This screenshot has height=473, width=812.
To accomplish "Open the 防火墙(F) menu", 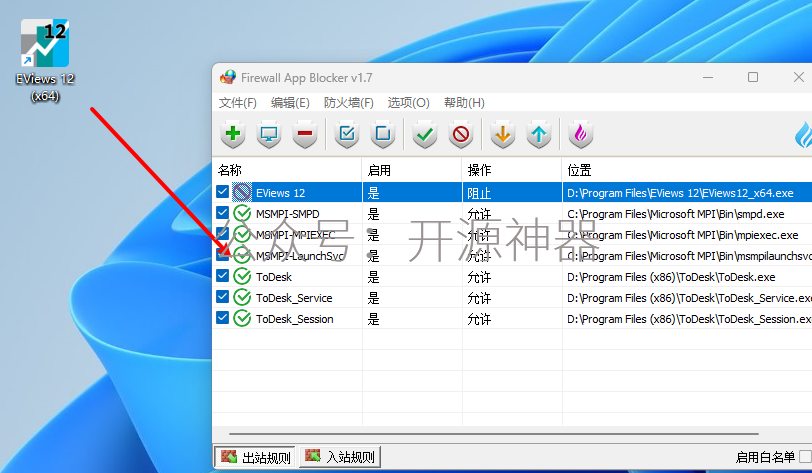I will 349,103.
